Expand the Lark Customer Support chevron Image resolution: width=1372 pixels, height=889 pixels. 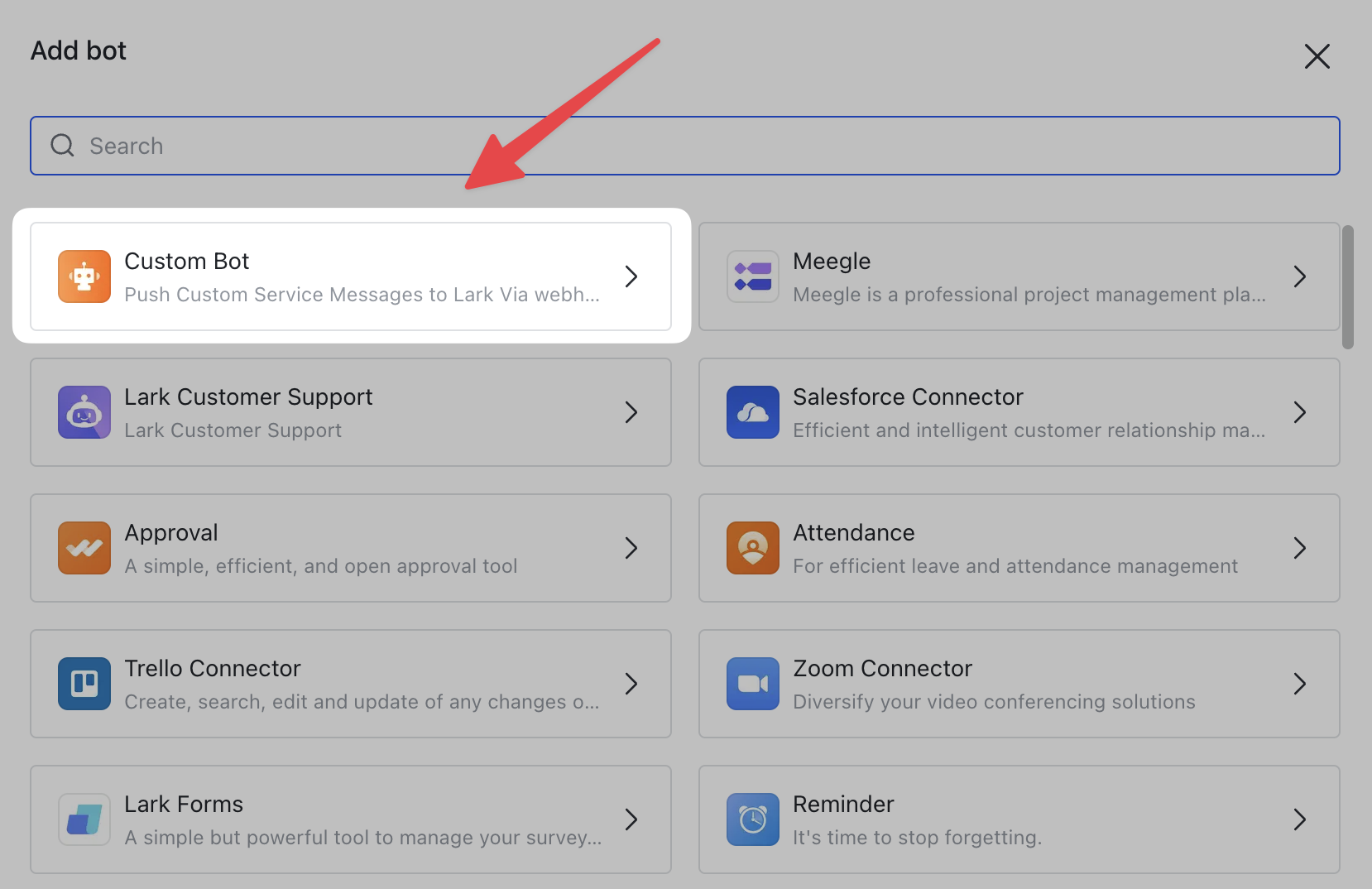631,412
